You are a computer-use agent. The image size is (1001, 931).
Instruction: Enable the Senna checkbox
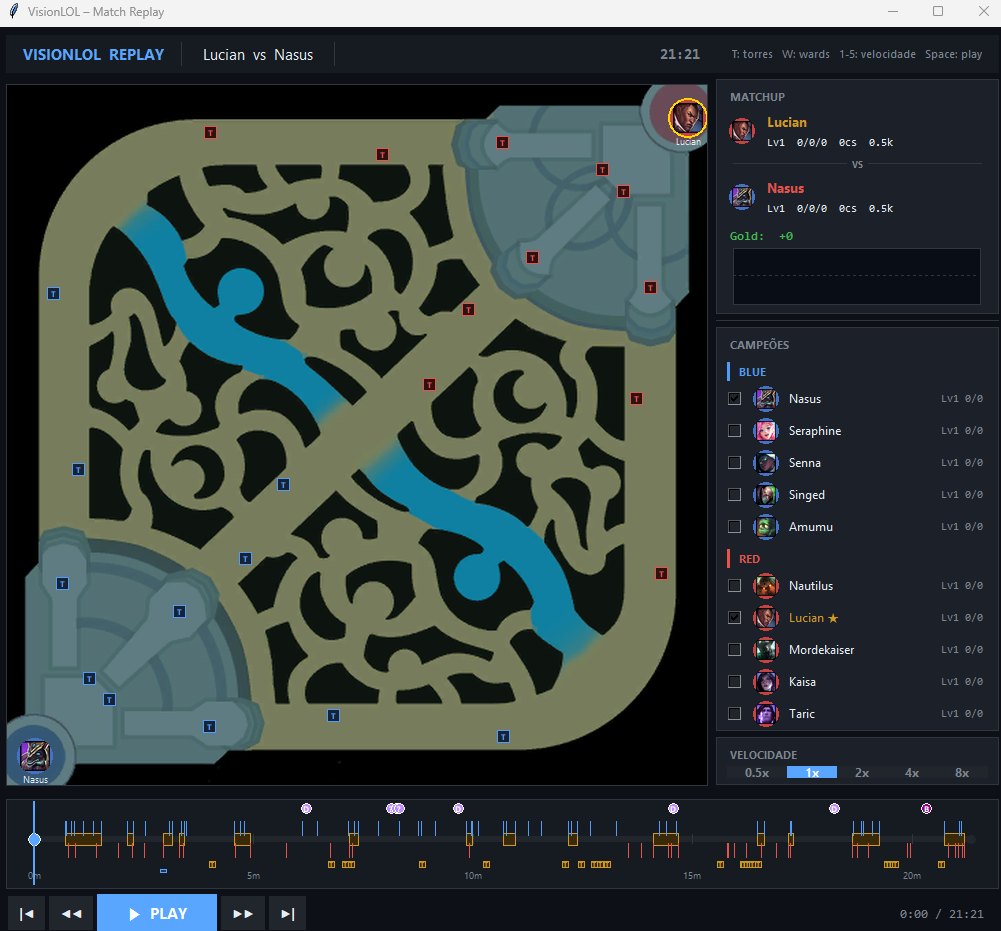coord(734,462)
